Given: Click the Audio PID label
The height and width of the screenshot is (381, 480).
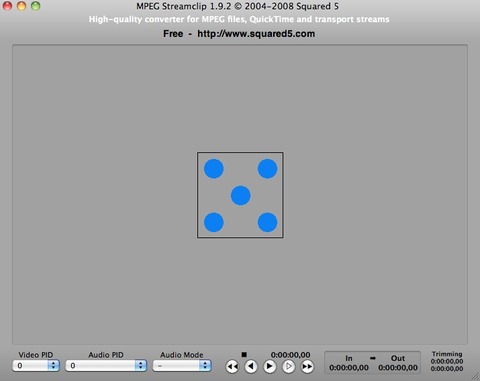Looking at the screenshot, I should tap(106, 355).
